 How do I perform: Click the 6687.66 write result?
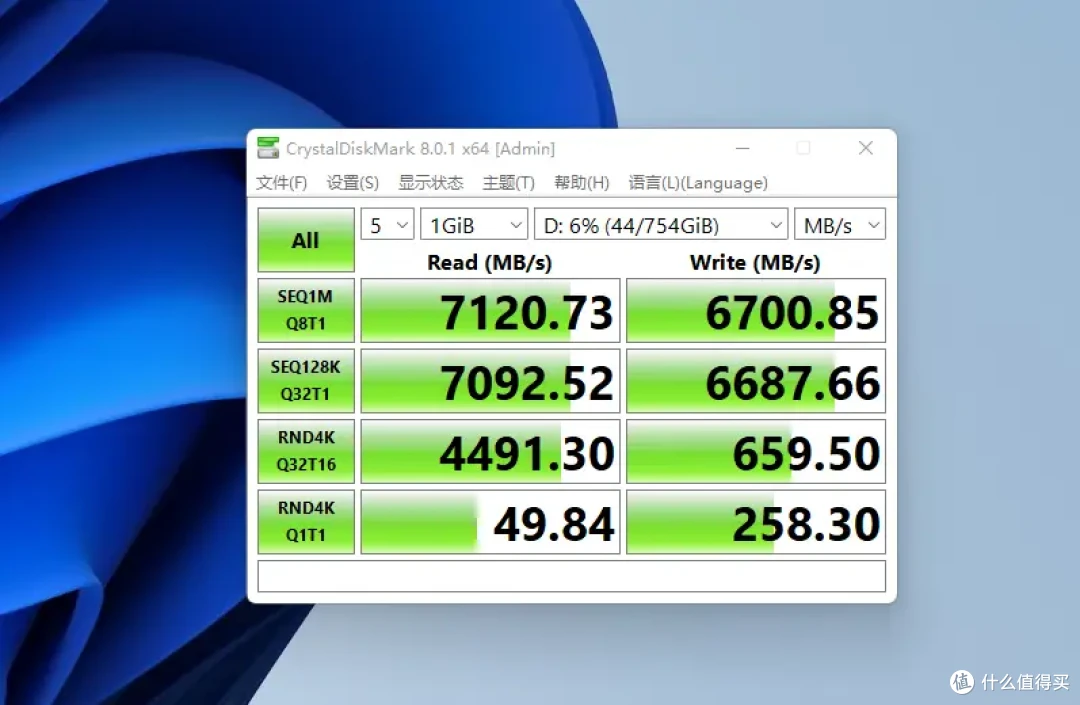(x=756, y=381)
